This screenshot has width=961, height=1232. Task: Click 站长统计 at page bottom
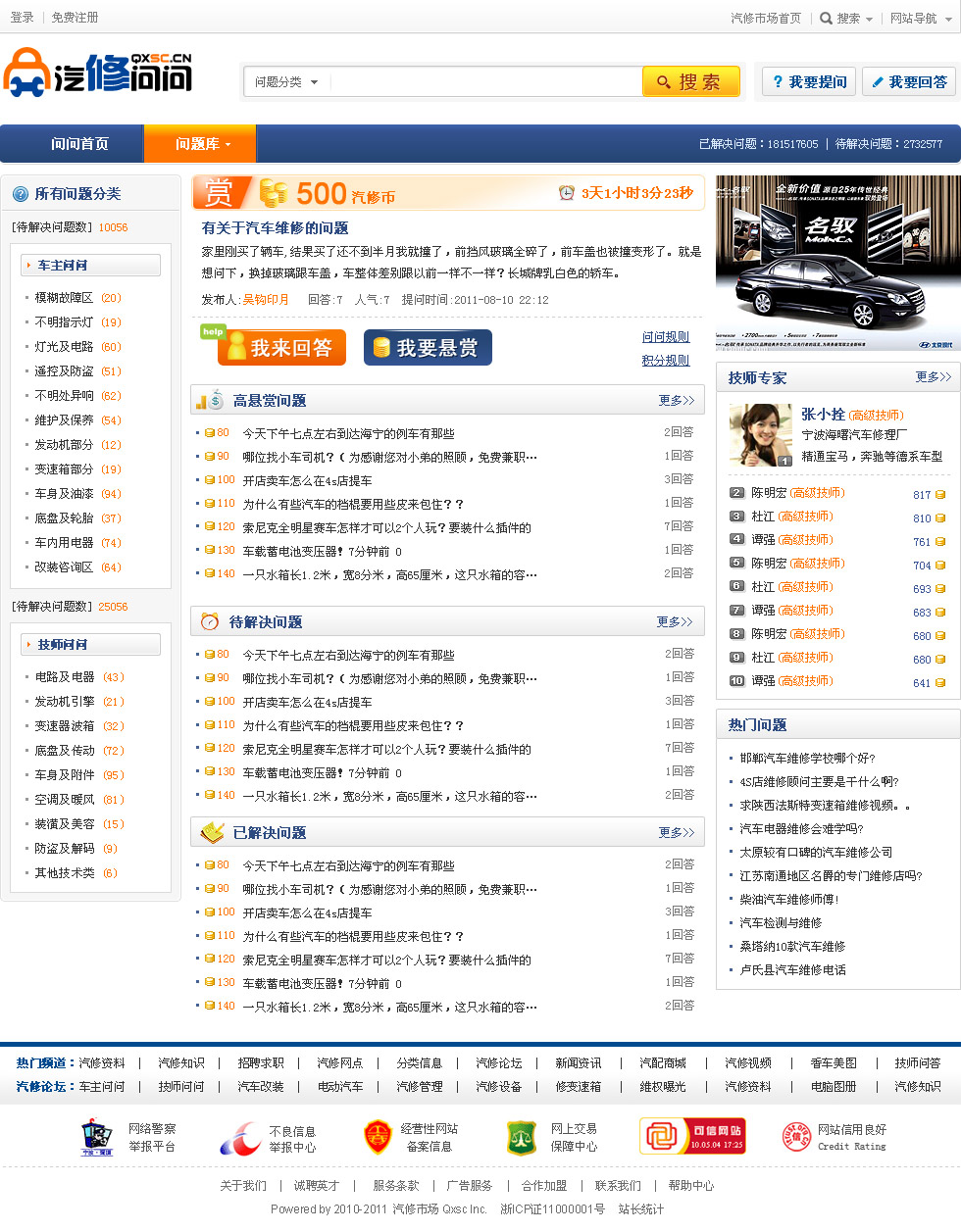(x=641, y=1208)
